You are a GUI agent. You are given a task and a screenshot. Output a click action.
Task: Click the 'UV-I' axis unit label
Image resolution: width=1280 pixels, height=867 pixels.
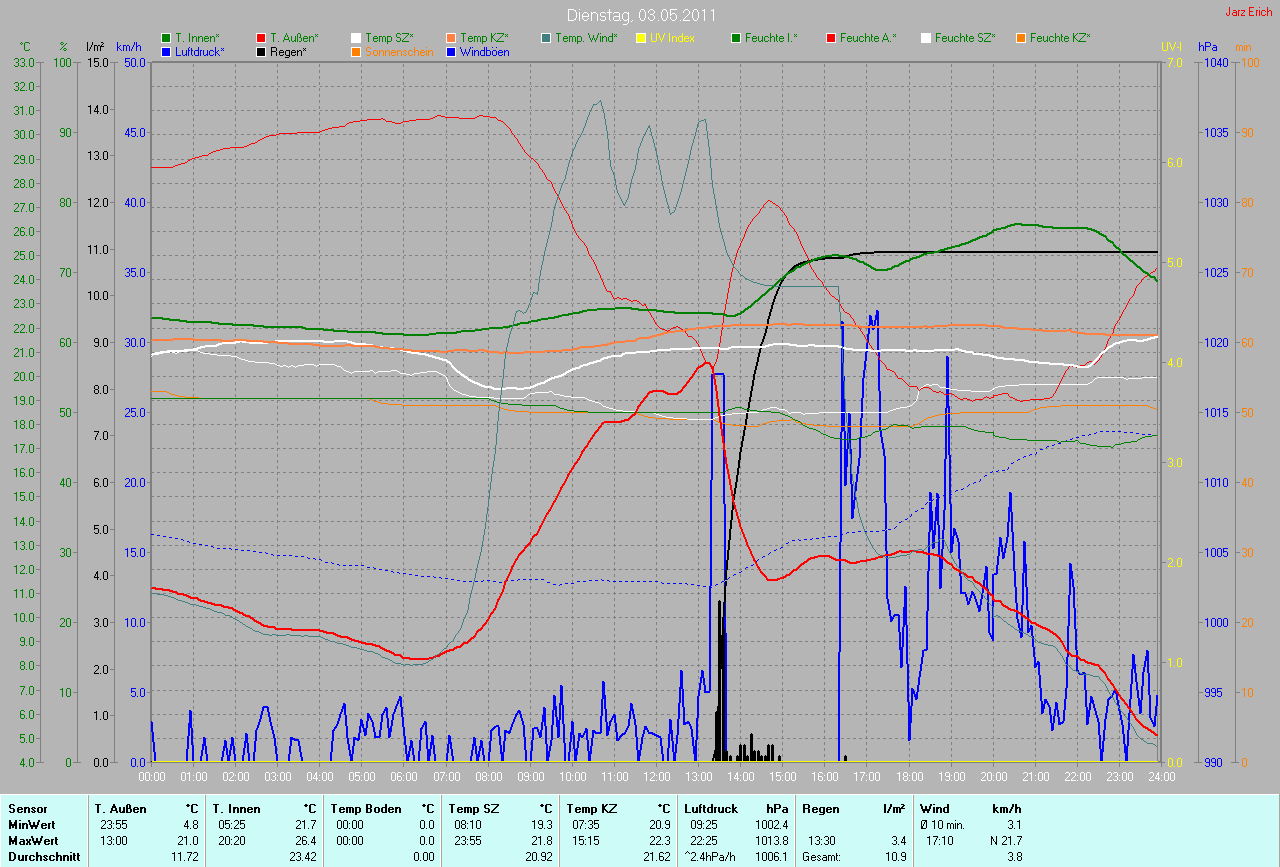coord(1171,47)
